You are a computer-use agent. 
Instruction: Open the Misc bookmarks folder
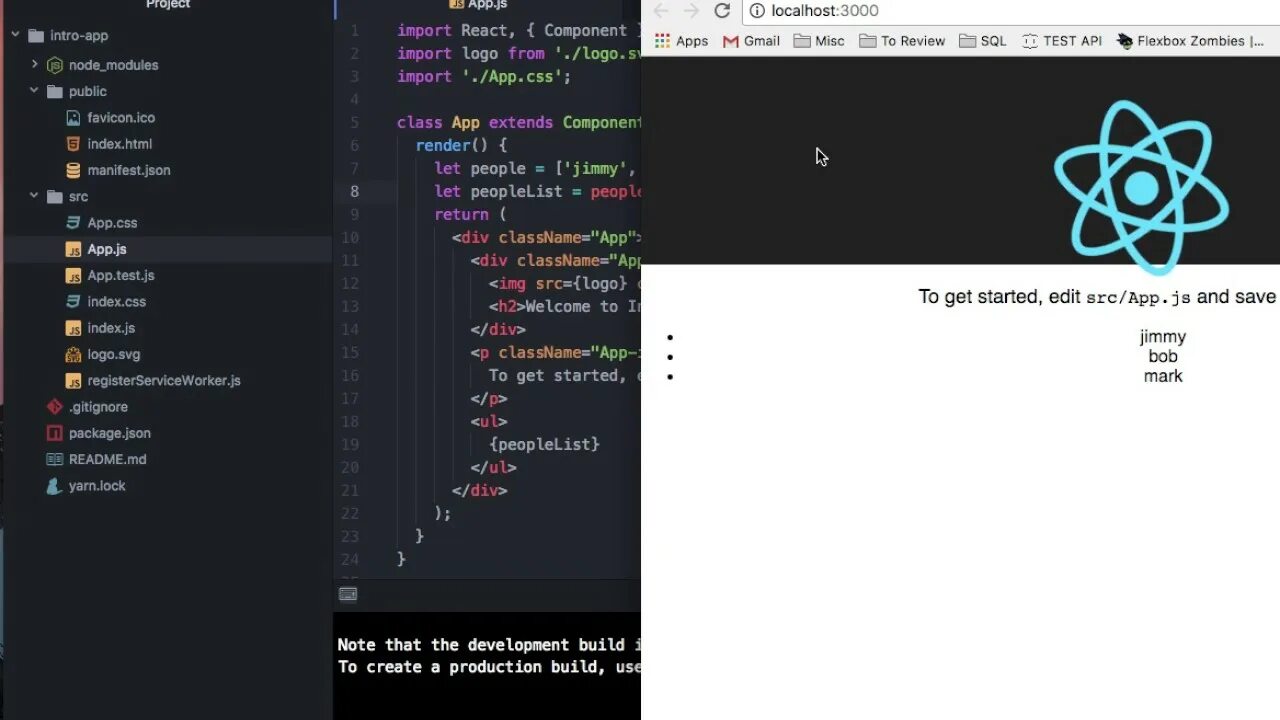click(819, 41)
